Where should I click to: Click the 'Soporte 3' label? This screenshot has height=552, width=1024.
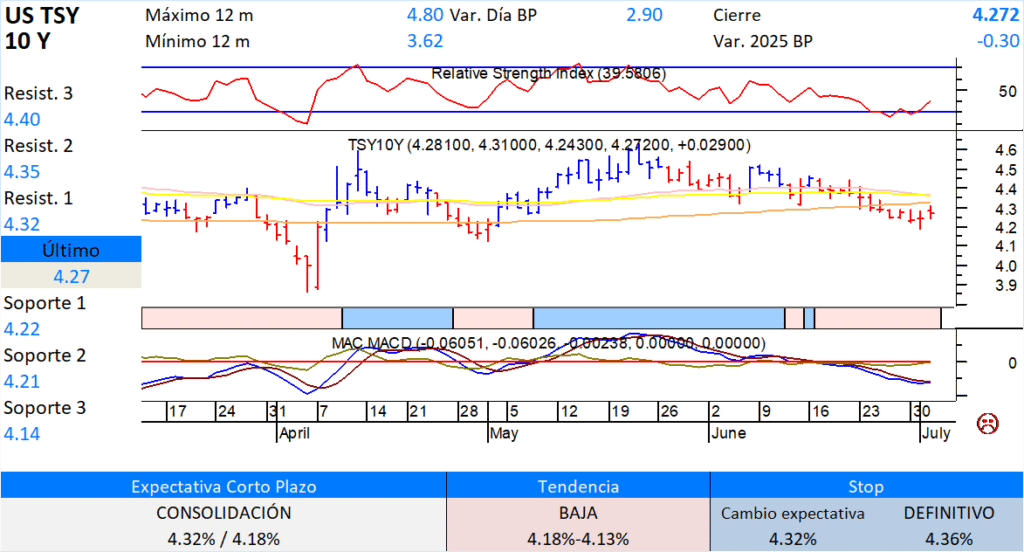click(44, 407)
